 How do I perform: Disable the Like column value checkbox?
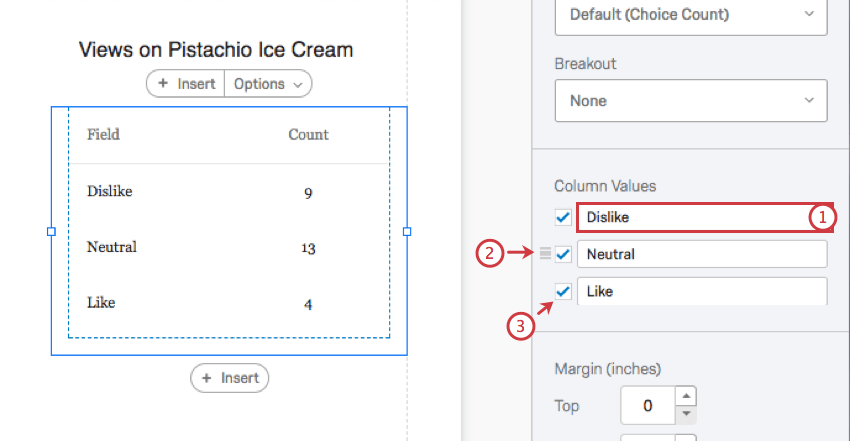pyautogui.click(x=563, y=291)
